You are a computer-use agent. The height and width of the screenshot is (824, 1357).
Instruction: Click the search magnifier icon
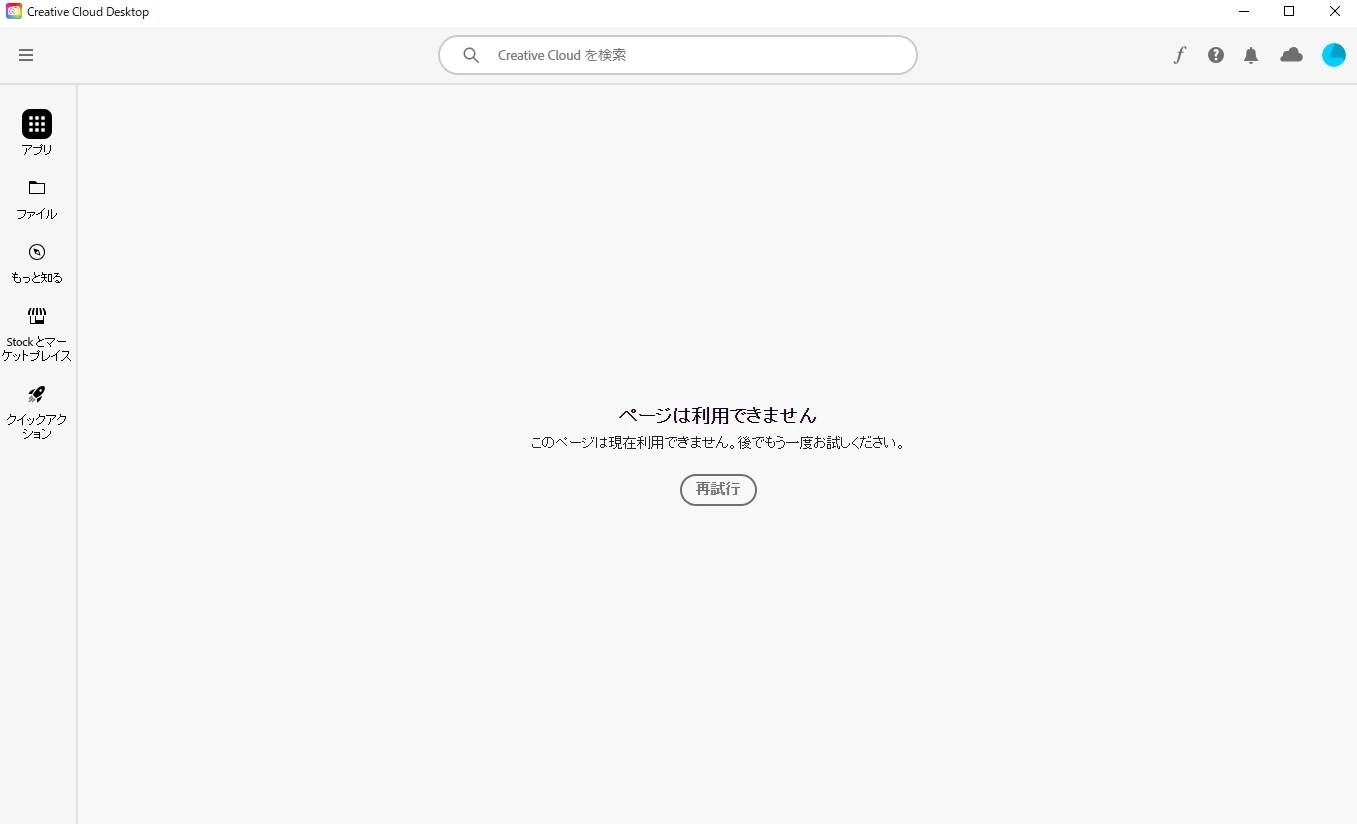471,55
